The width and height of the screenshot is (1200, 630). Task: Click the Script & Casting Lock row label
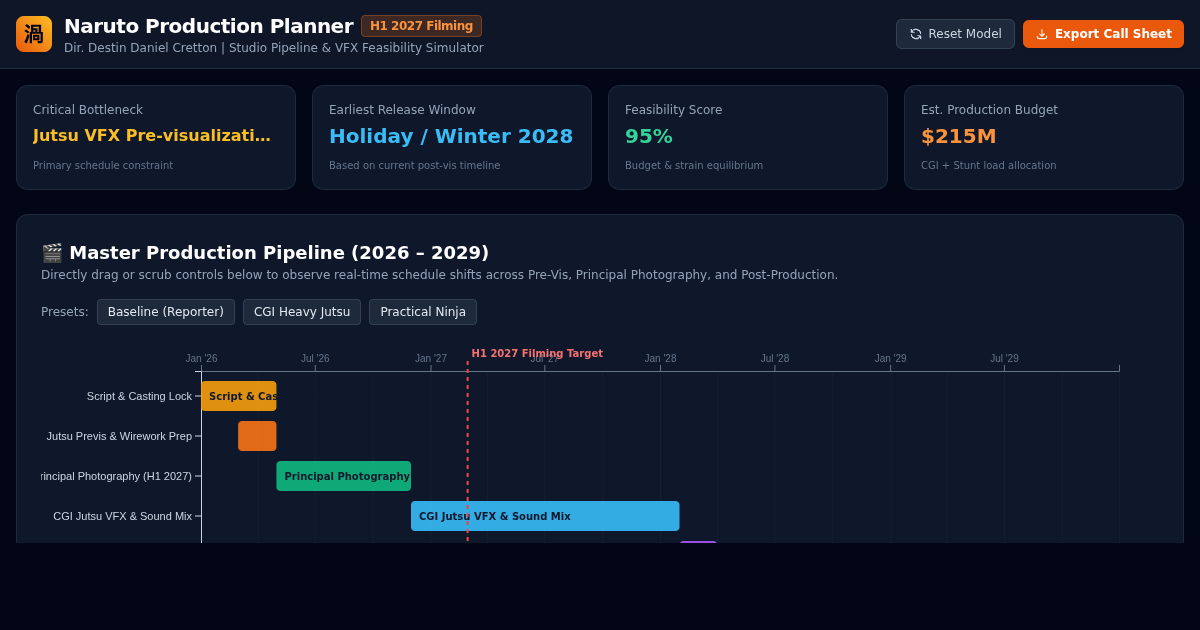(139, 396)
